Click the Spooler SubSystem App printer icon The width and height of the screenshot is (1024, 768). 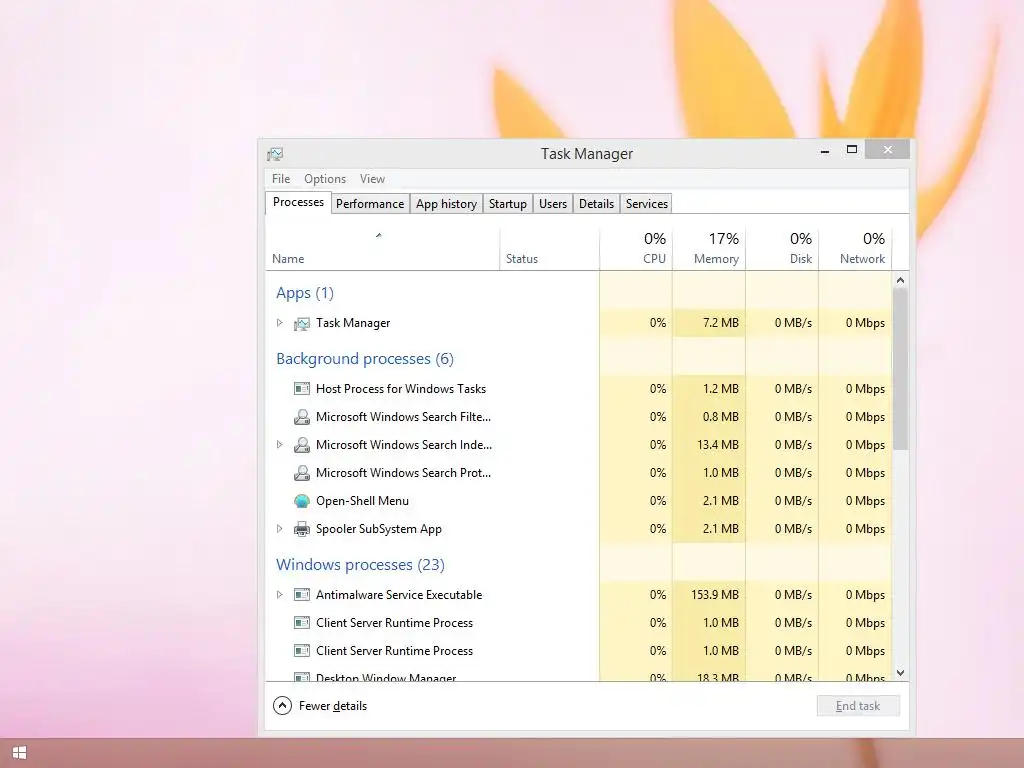[302, 529]
